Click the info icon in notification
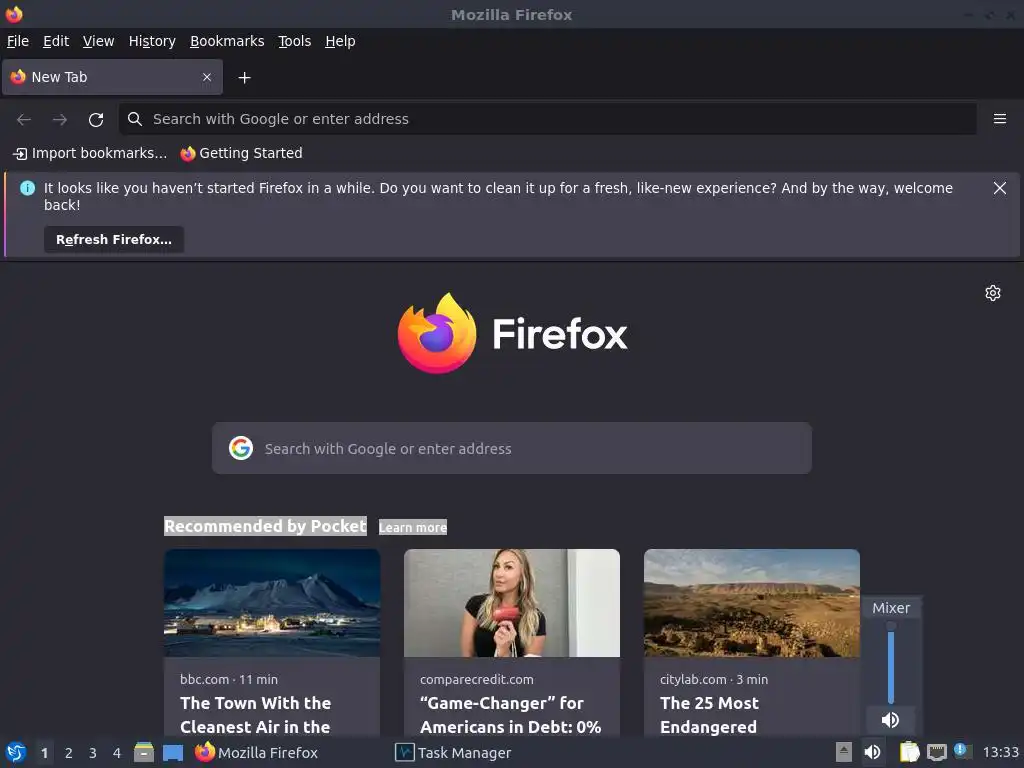 pyautogui.click(x=27, y=188)
